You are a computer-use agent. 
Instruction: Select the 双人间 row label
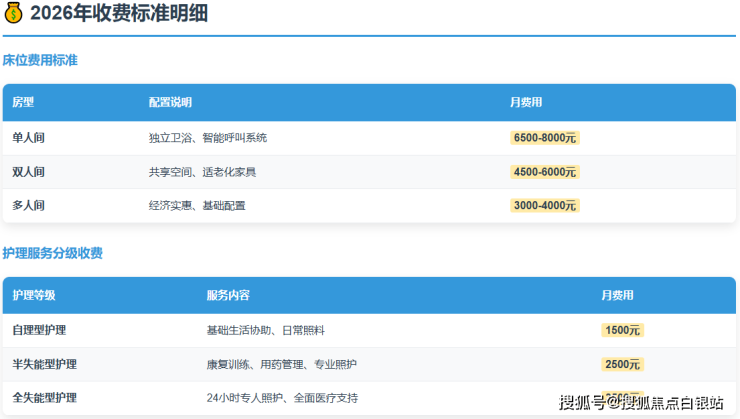tap(29, 172)
